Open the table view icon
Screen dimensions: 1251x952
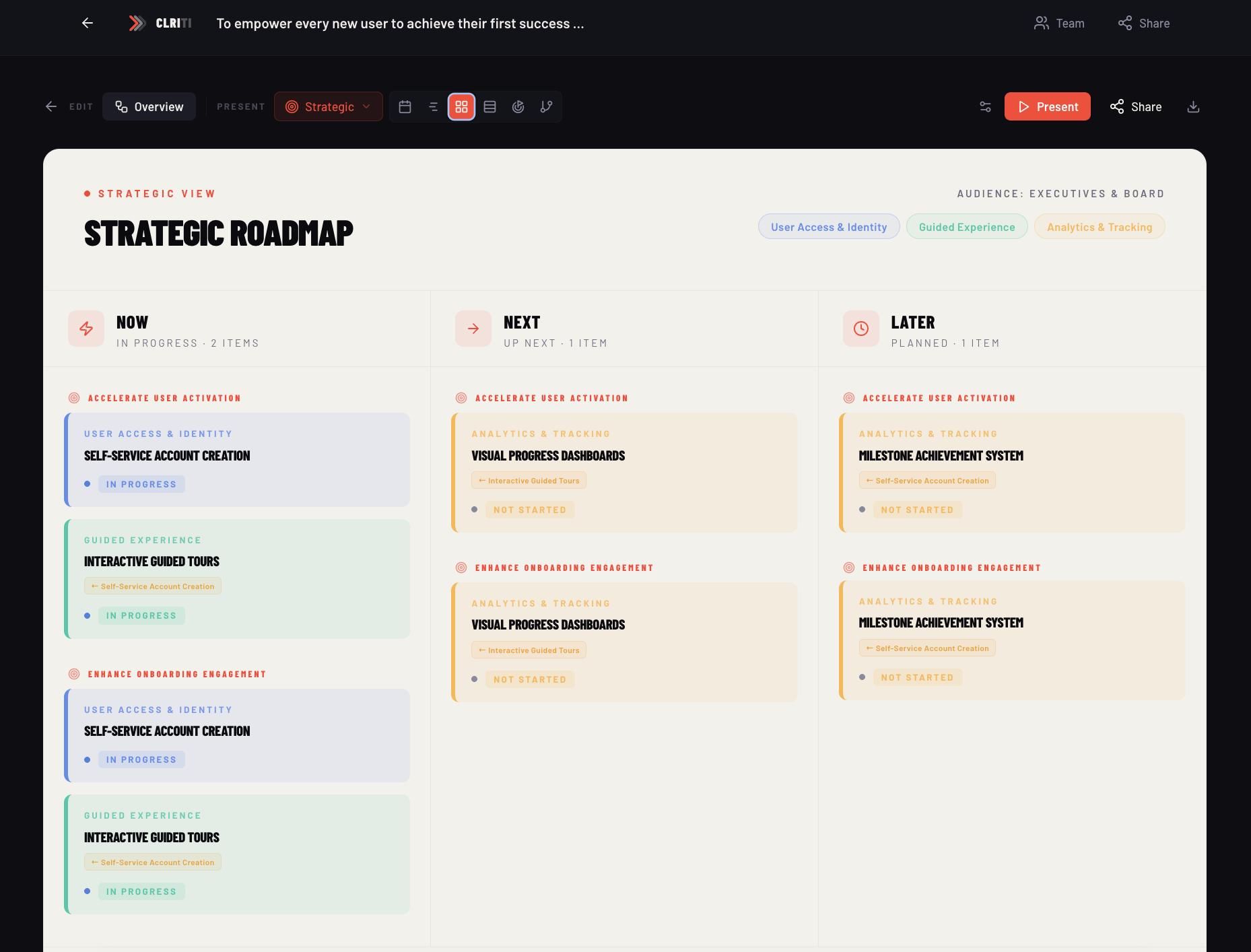tap(489, 106)
